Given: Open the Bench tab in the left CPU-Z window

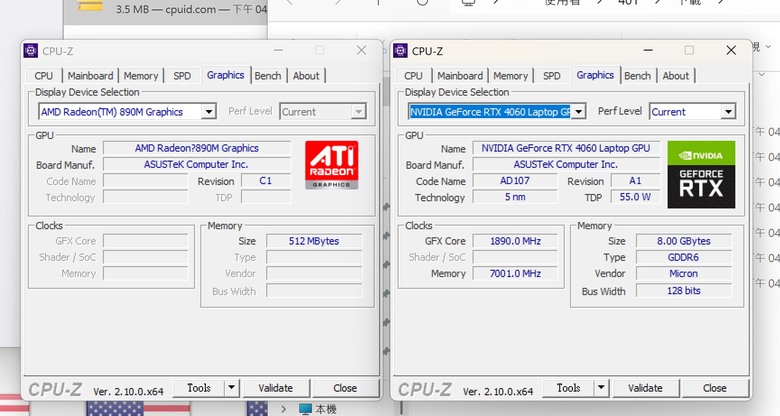Looking at the screenshot, I should [x=268, y=76].
